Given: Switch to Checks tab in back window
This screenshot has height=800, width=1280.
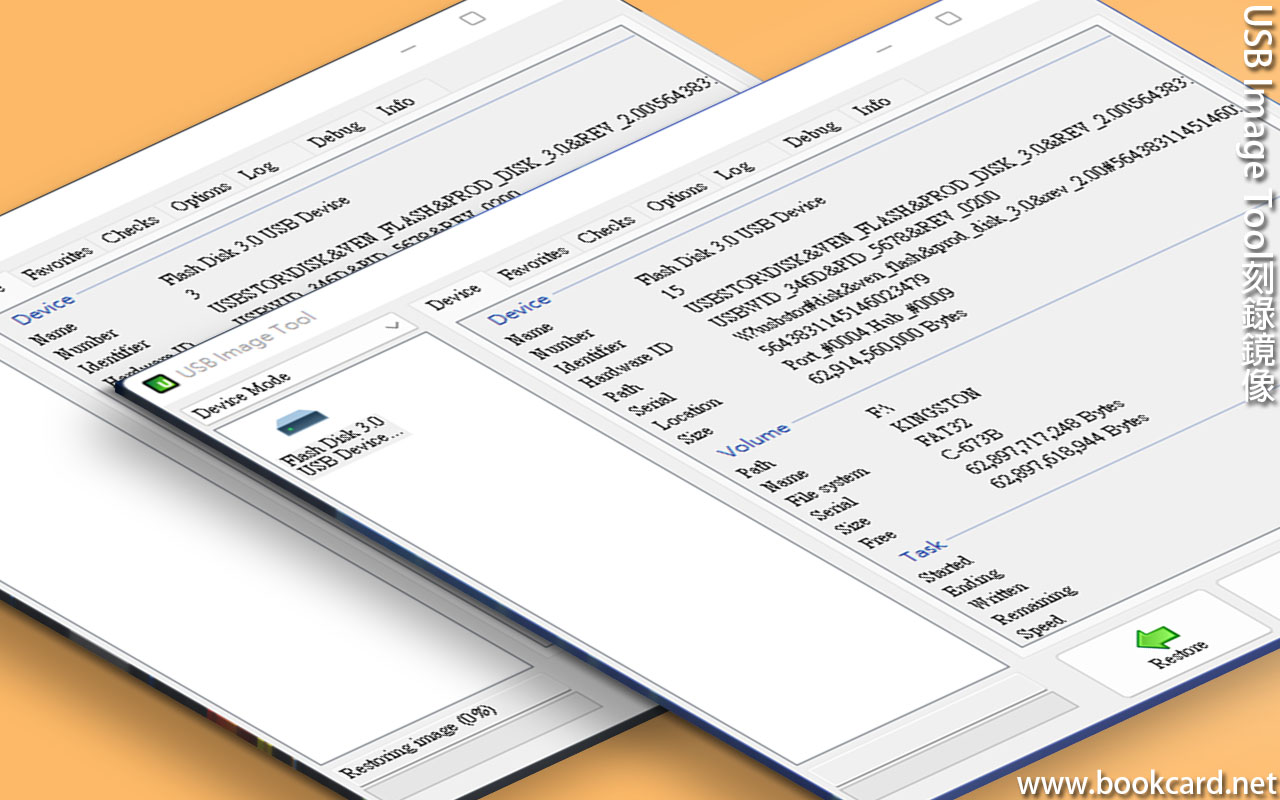Looking at the screenshot, I should click(130, 229).
